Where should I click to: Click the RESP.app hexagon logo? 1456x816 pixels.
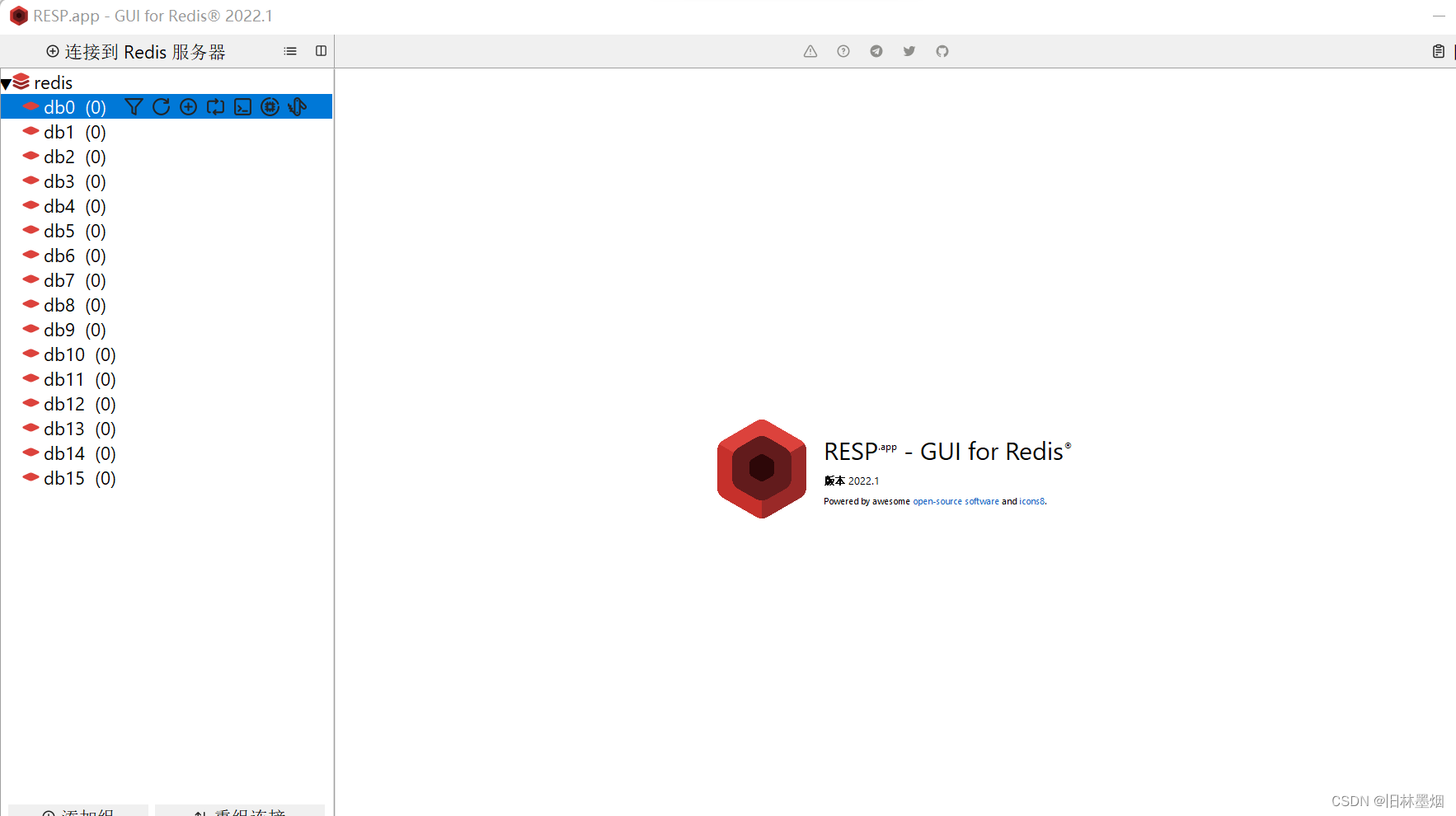762,469
